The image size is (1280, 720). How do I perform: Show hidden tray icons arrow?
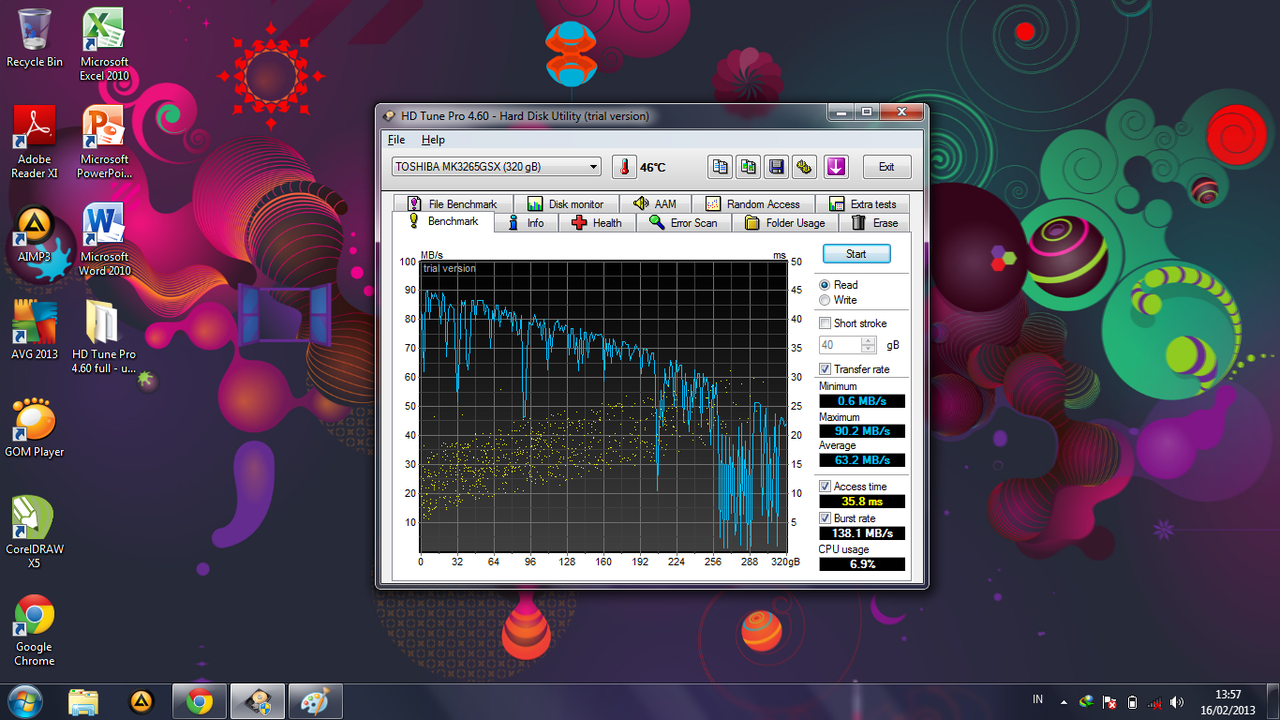[1063, 702]
